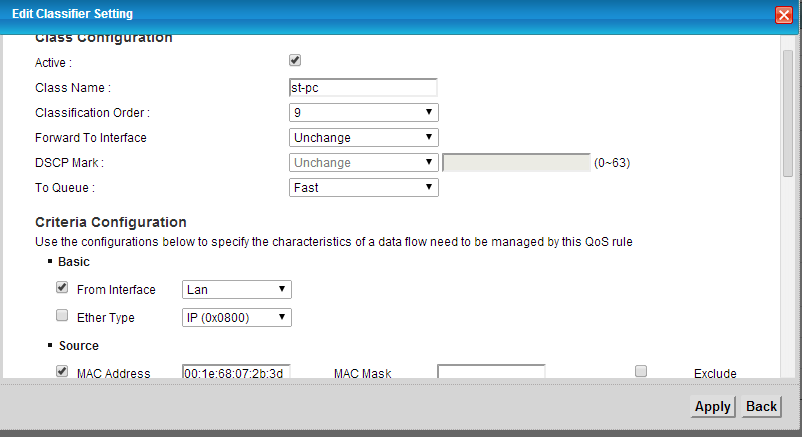This screenshot has width=802, height=437.
Task: Click the Criteria Configuration heading
Action: [111, 222]
